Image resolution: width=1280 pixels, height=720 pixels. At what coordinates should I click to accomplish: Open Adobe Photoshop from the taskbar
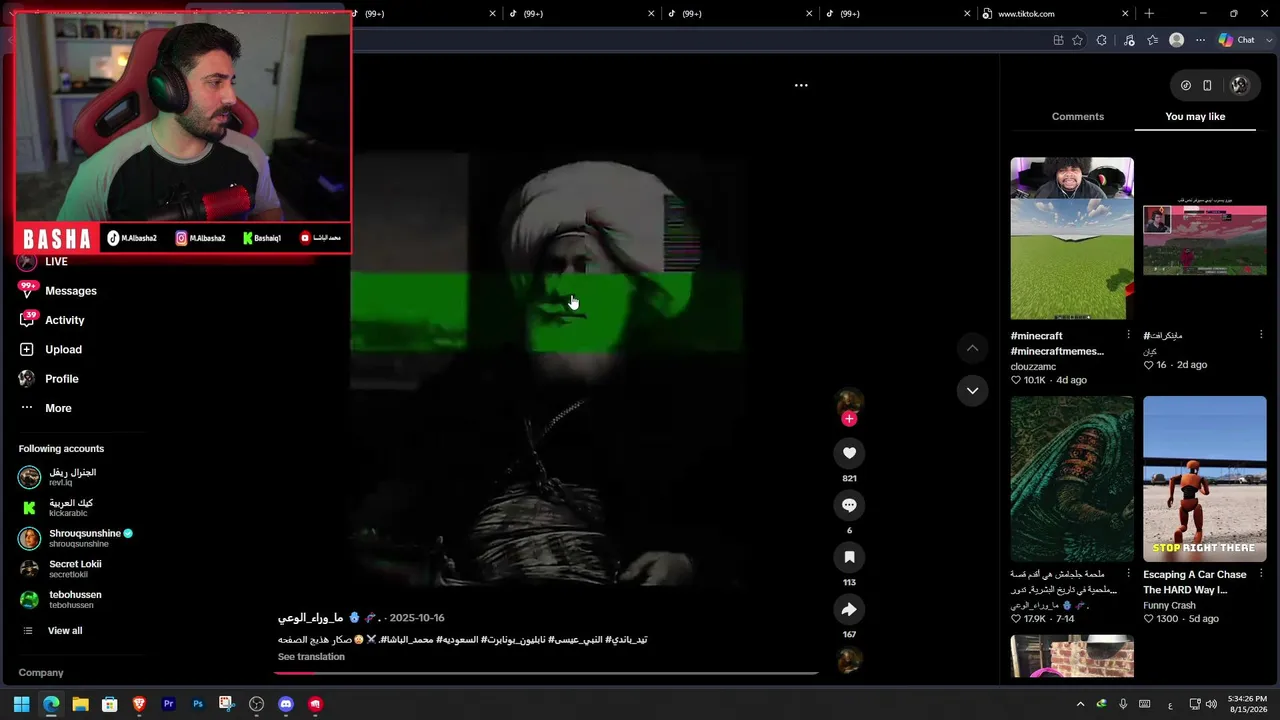pos(198,704)
